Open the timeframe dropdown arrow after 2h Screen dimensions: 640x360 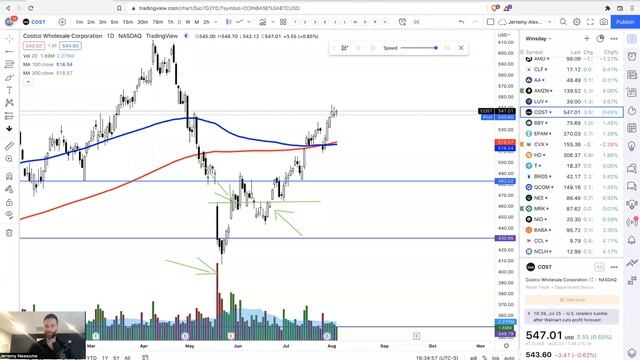[x=216, y=22]
